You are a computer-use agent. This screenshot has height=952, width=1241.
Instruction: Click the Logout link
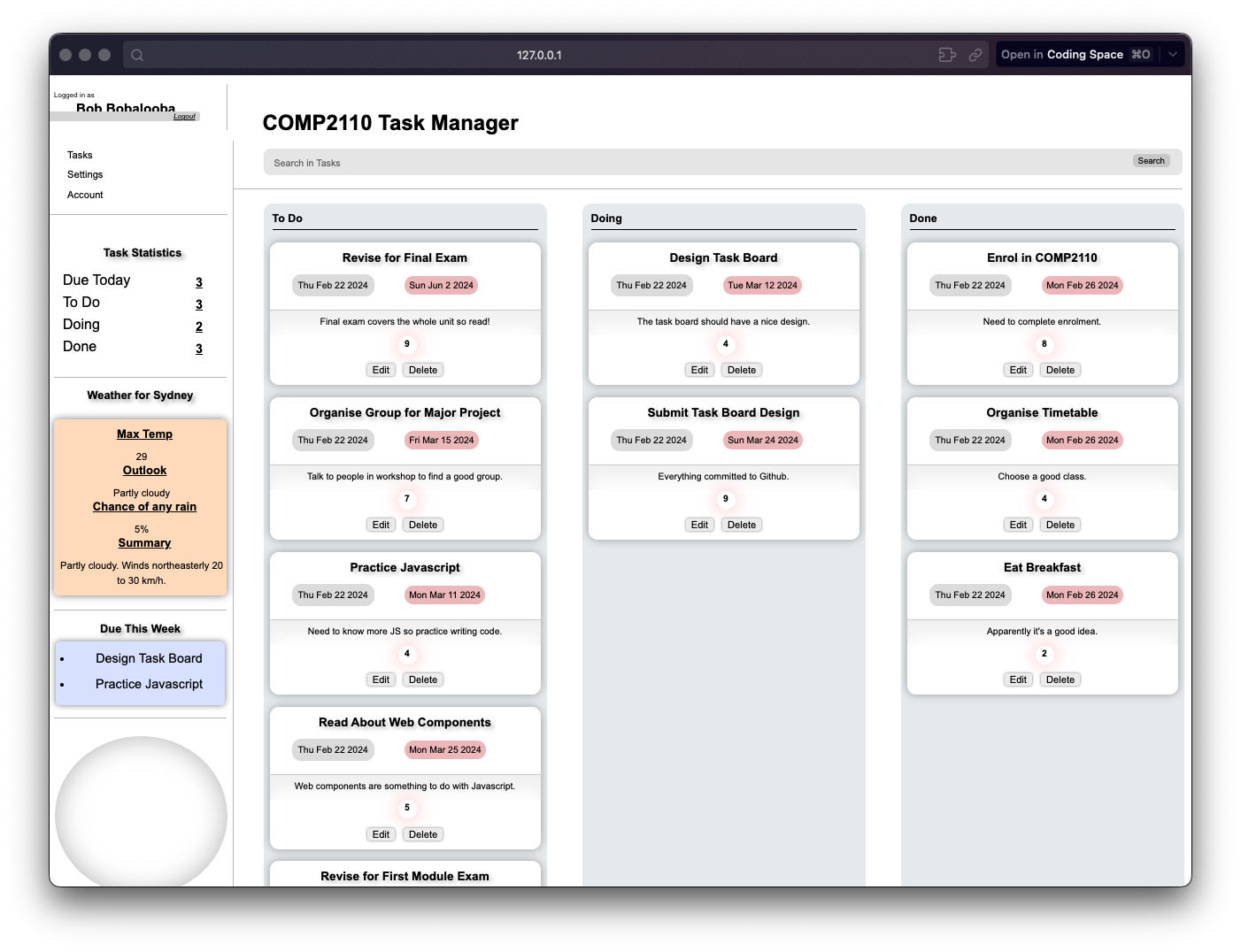point(184,117)
